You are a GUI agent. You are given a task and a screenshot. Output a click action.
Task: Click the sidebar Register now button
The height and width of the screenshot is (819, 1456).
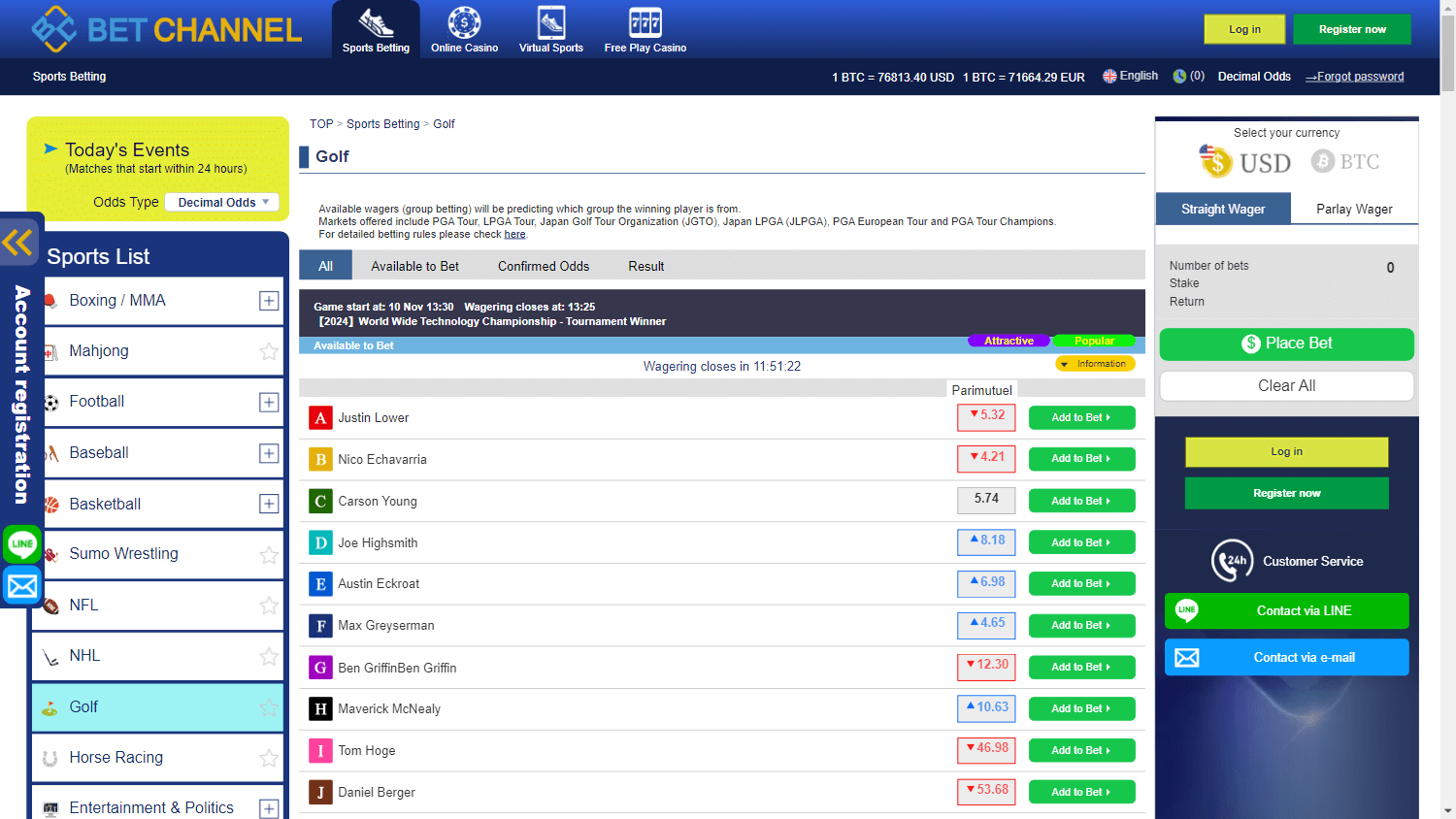pyautogui.click(x=1286, y=493)
